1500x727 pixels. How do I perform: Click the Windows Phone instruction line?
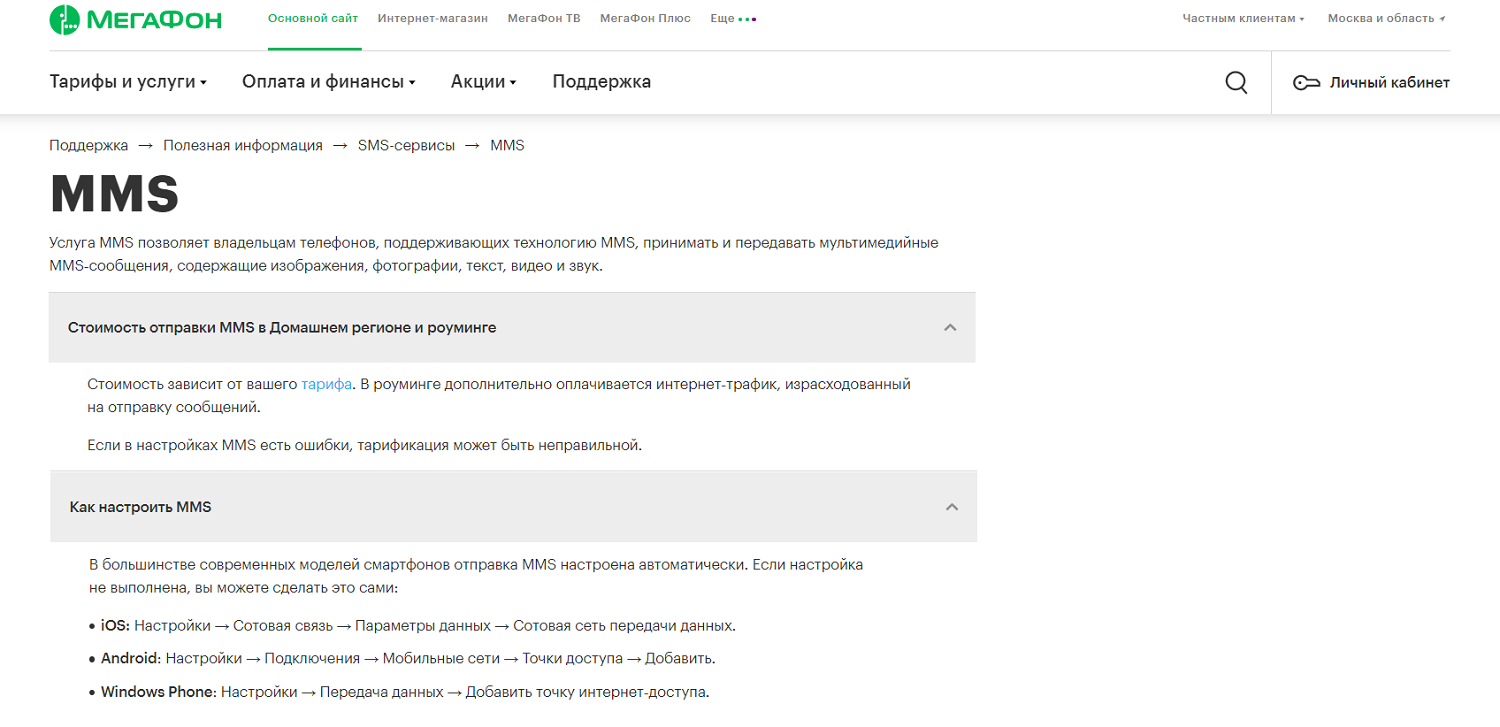point(399,692)
